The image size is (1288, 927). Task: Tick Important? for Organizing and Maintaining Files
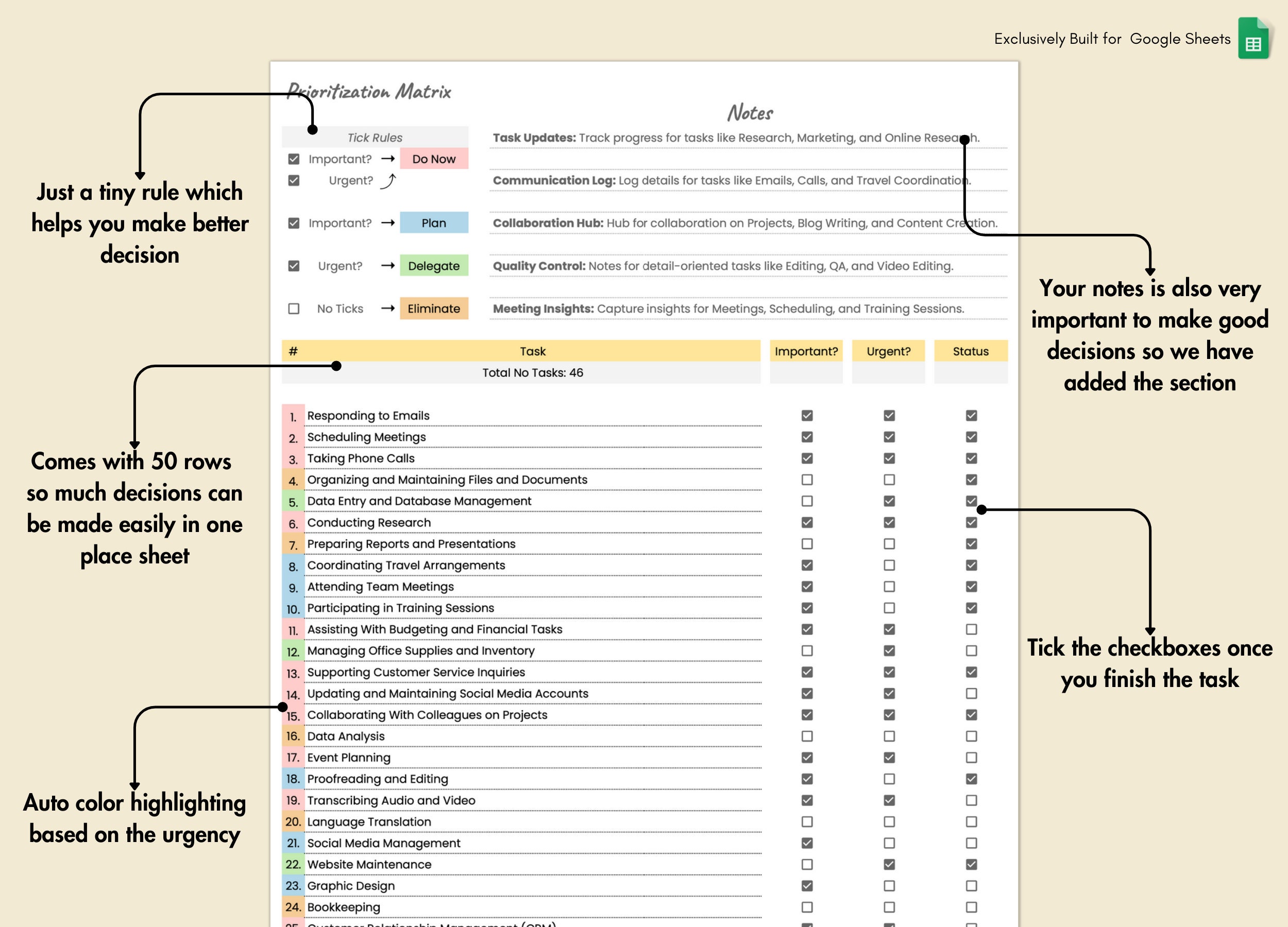coord(807,479)
